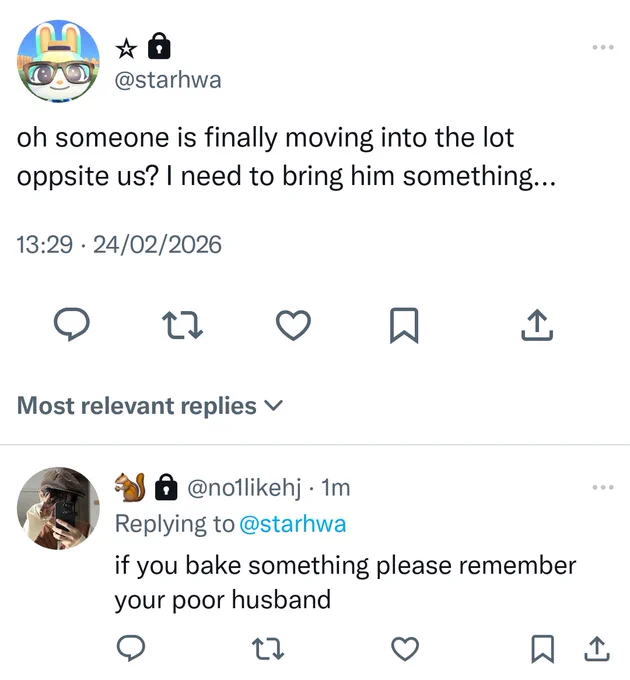The height and width of the screenshot is (680, 630).
Task: Bookmark the main starhwa tweet
Action: (x=404, y=325)
